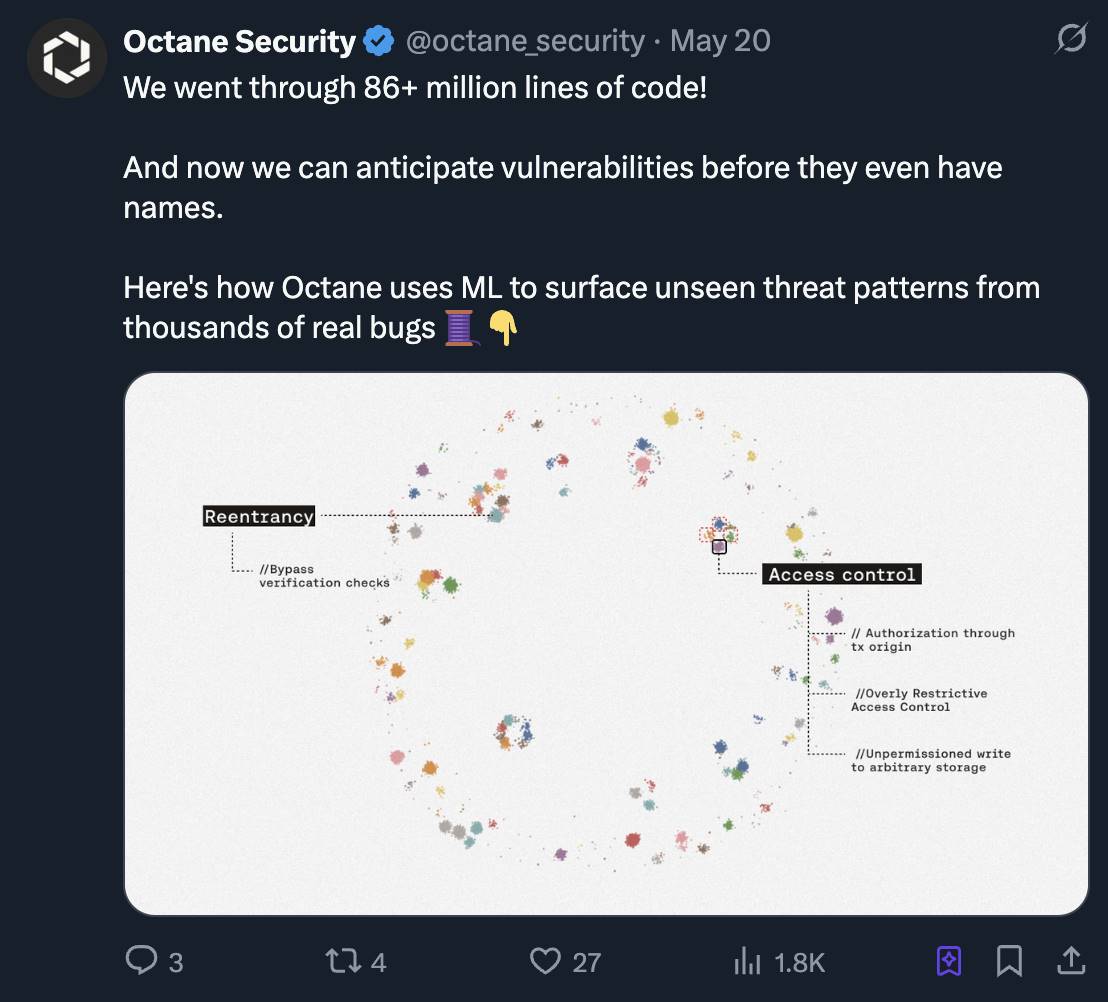Click the Access control label in image
1108x1002 pixels.
(842, 574)
